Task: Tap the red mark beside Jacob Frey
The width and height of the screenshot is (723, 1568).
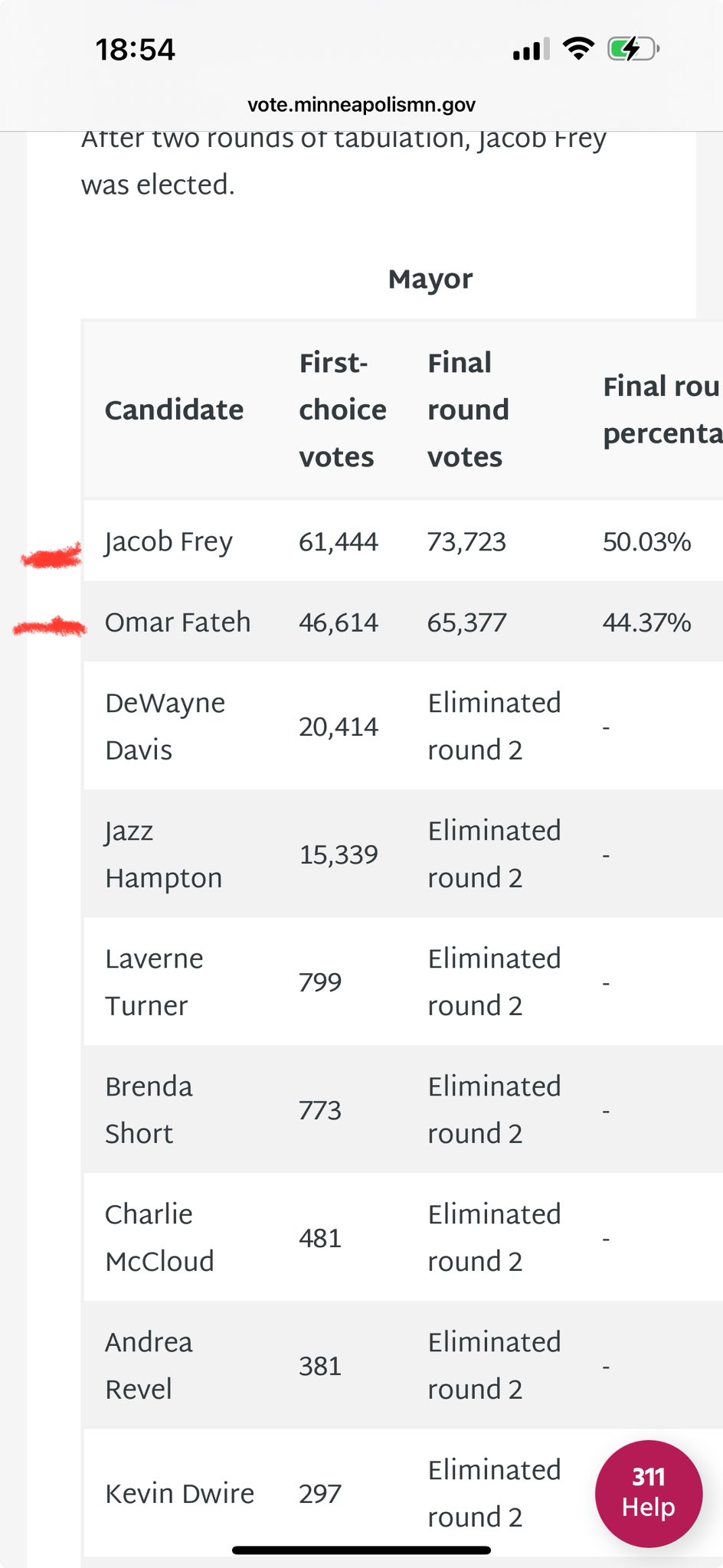Action: click(51, 557)
